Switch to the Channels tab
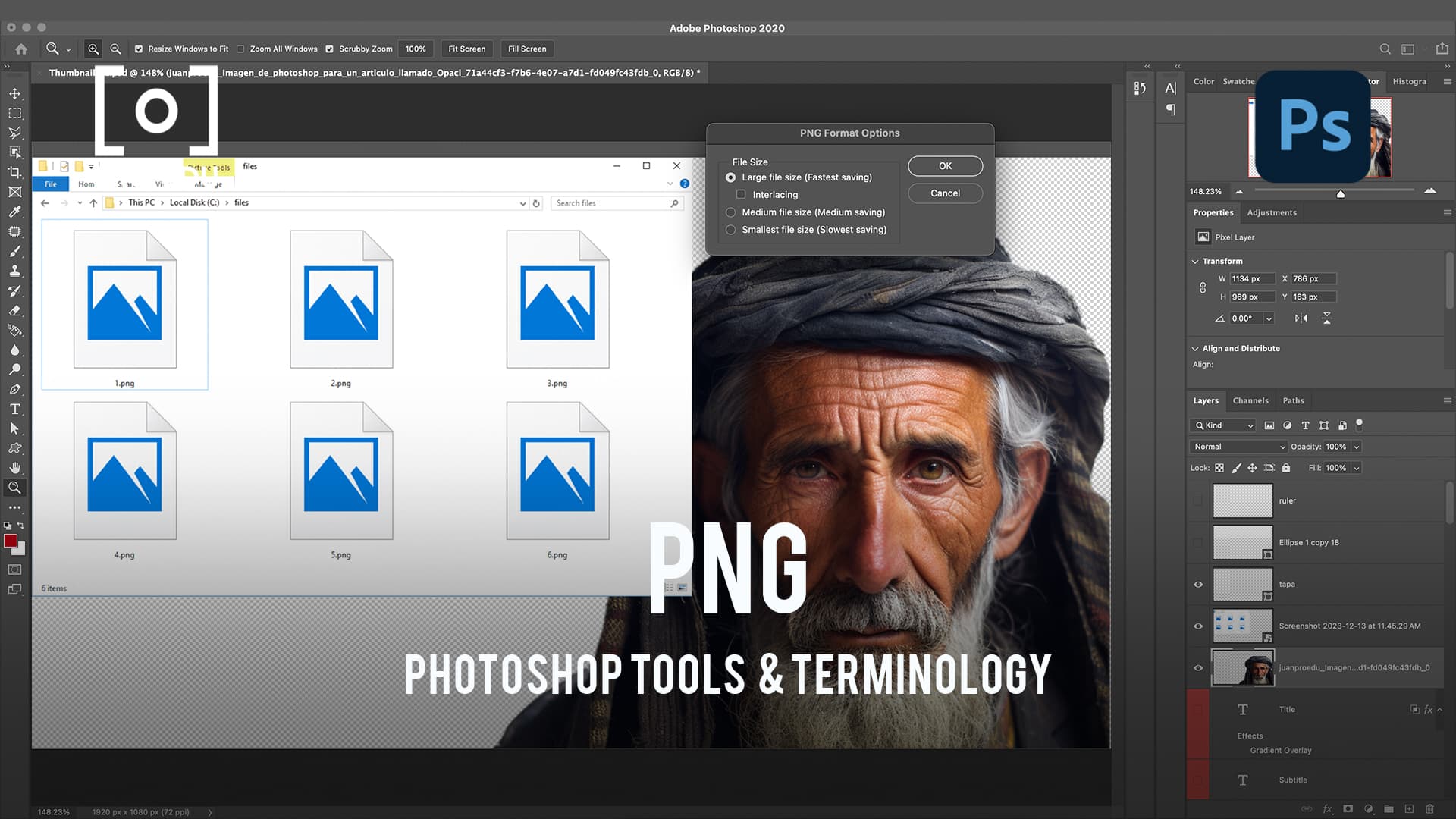The width and height of the screenshot is (1456, 819). [x=1250, y=400]
